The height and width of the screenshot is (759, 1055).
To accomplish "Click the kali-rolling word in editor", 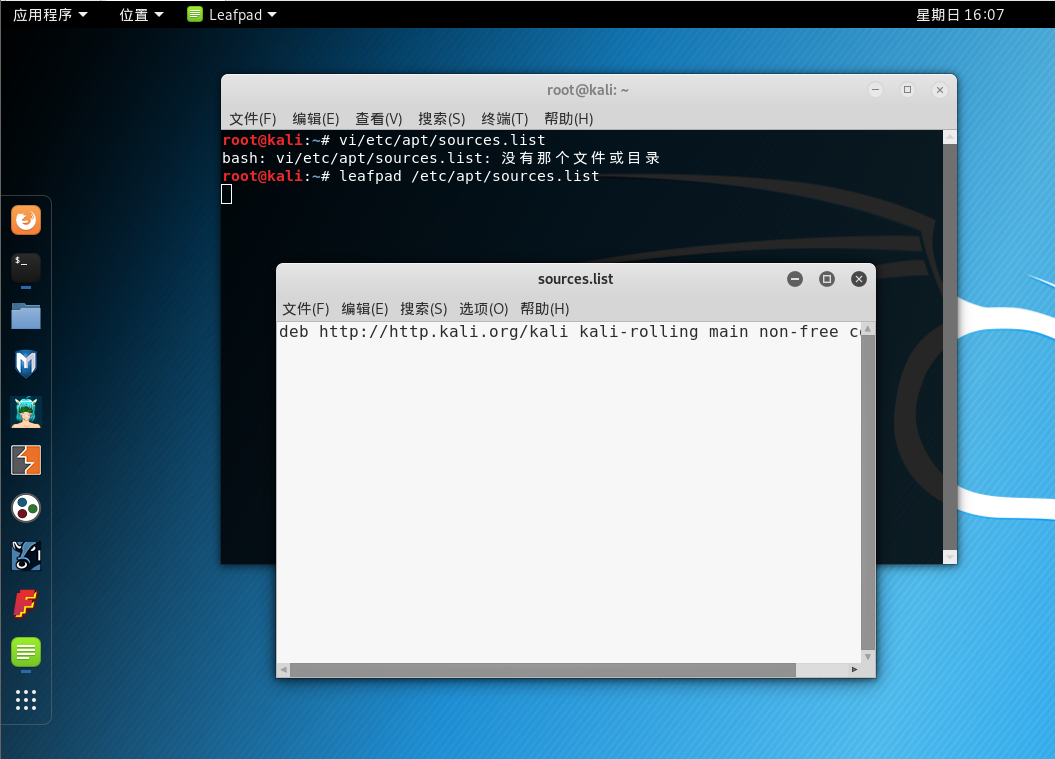I will (x=639, y=332).
